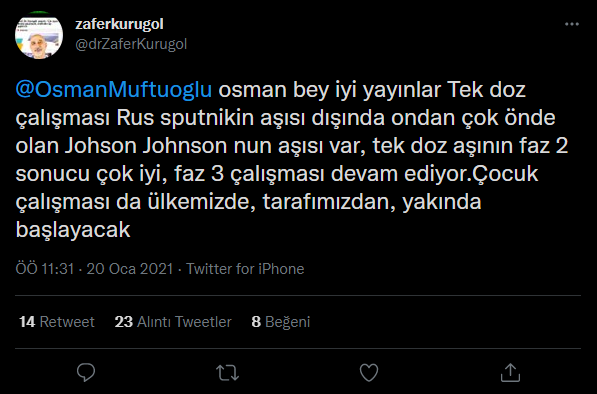
Task: Click the reply speech bubble icon
Action: click(x=86, y=372)
